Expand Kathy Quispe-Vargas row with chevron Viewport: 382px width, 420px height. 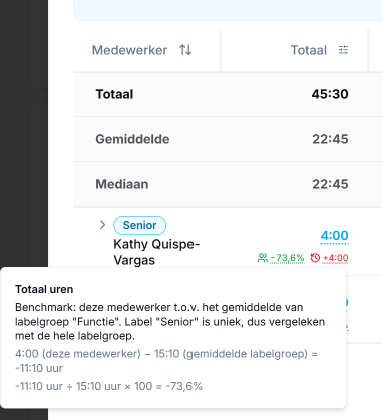pyautogui.click(x=102, y=225)
